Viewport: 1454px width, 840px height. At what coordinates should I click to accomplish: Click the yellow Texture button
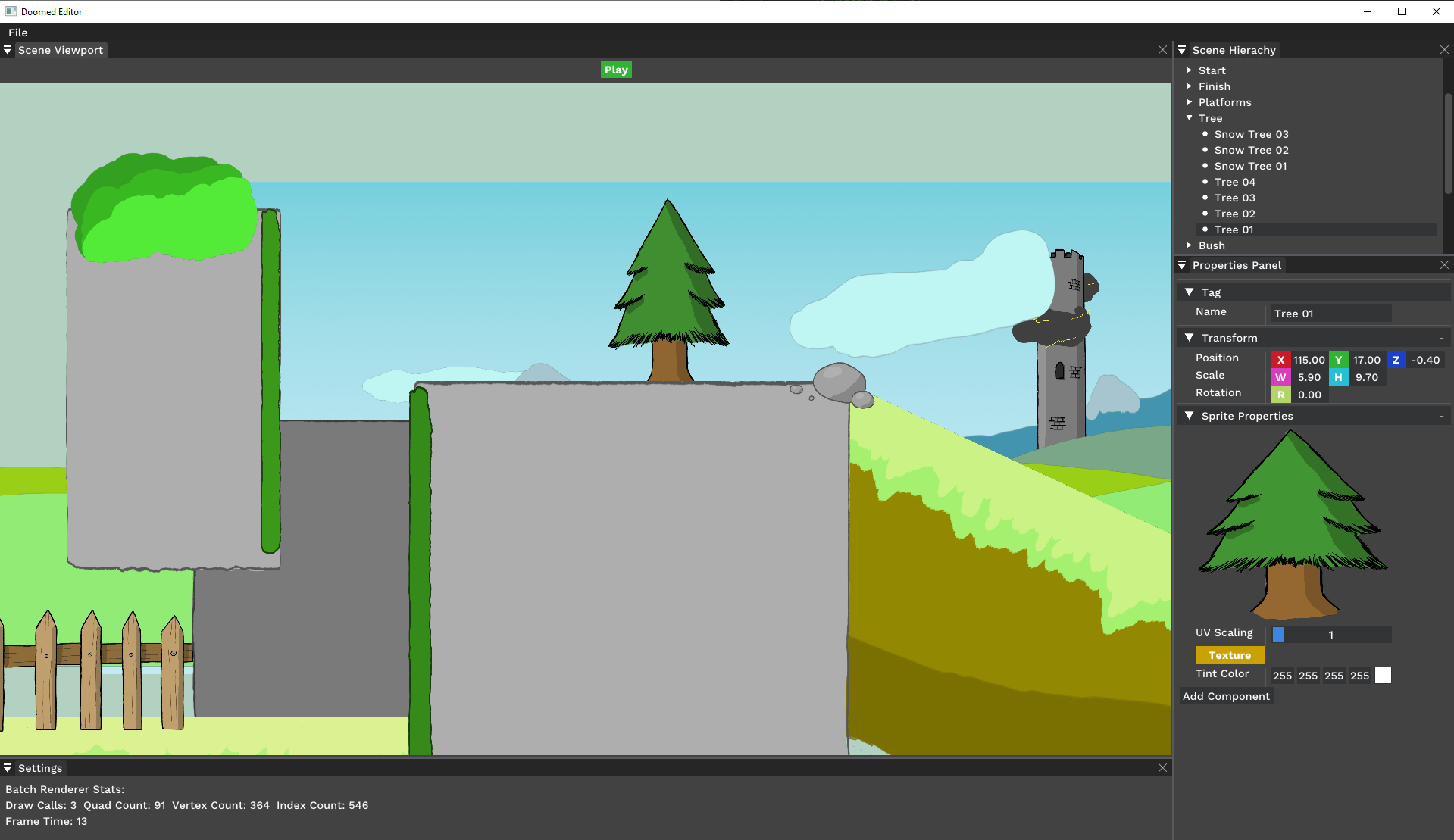1229,655
